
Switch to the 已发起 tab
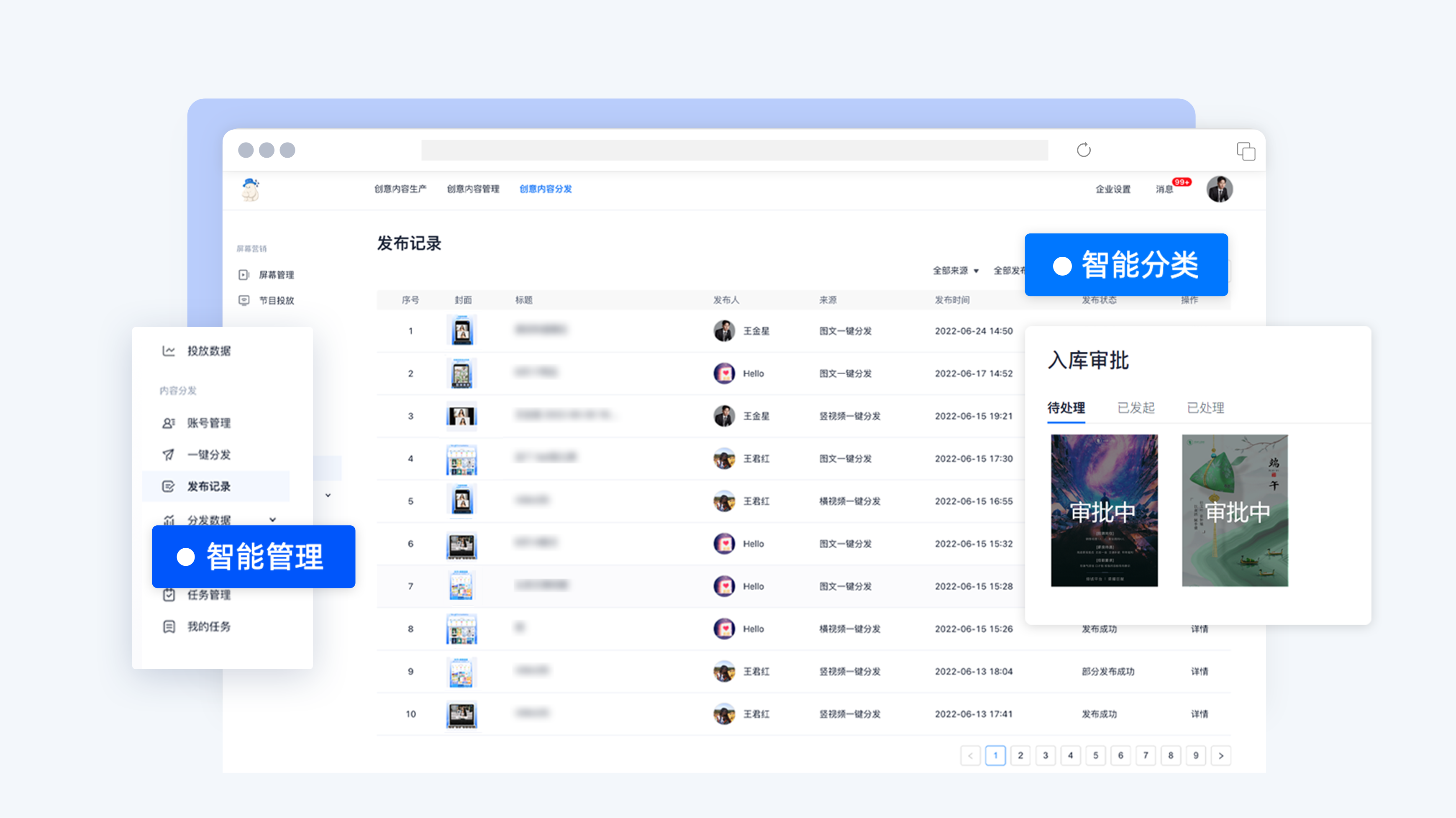click(1136, 408)
